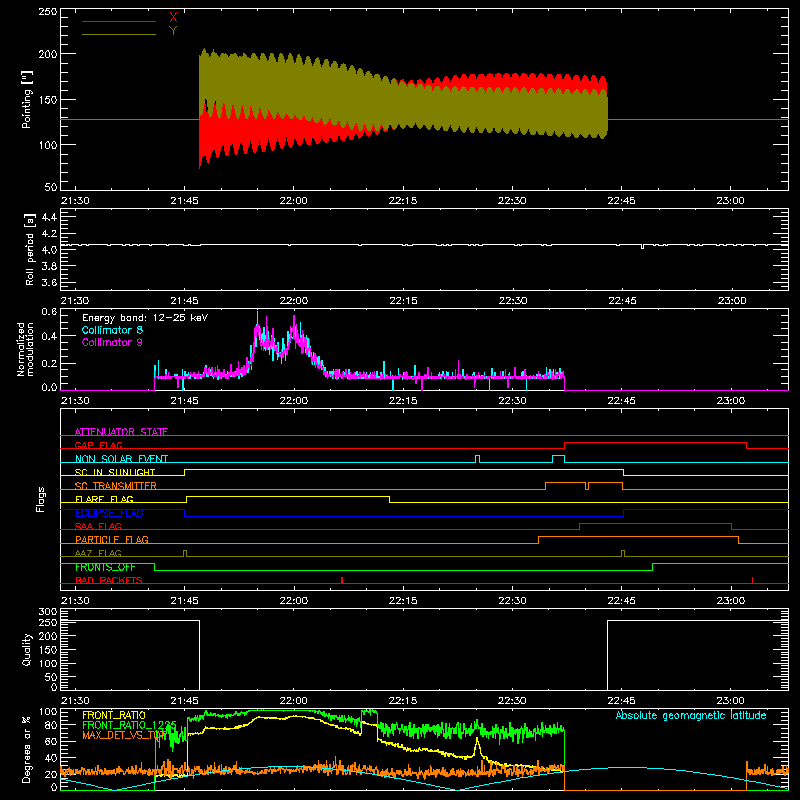Click the 23:00 time label under Flags plot
Screen dimensions: 800x800
coord(731,601)
